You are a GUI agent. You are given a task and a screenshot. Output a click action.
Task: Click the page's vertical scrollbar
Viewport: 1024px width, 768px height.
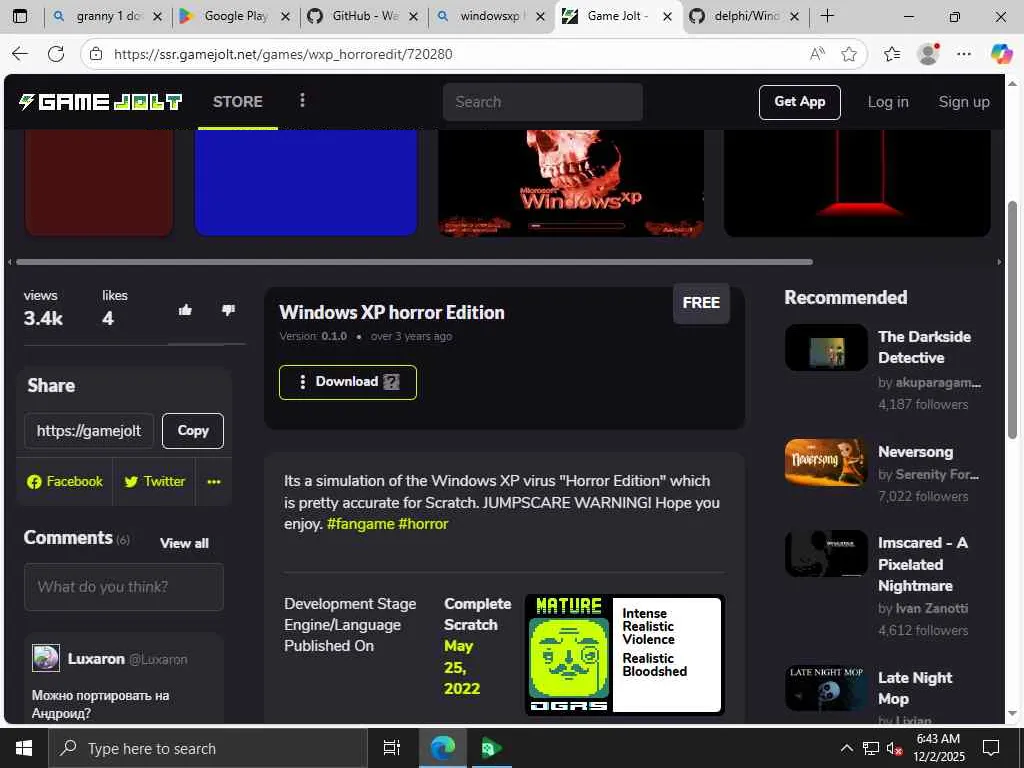(x=1012, y=320)
